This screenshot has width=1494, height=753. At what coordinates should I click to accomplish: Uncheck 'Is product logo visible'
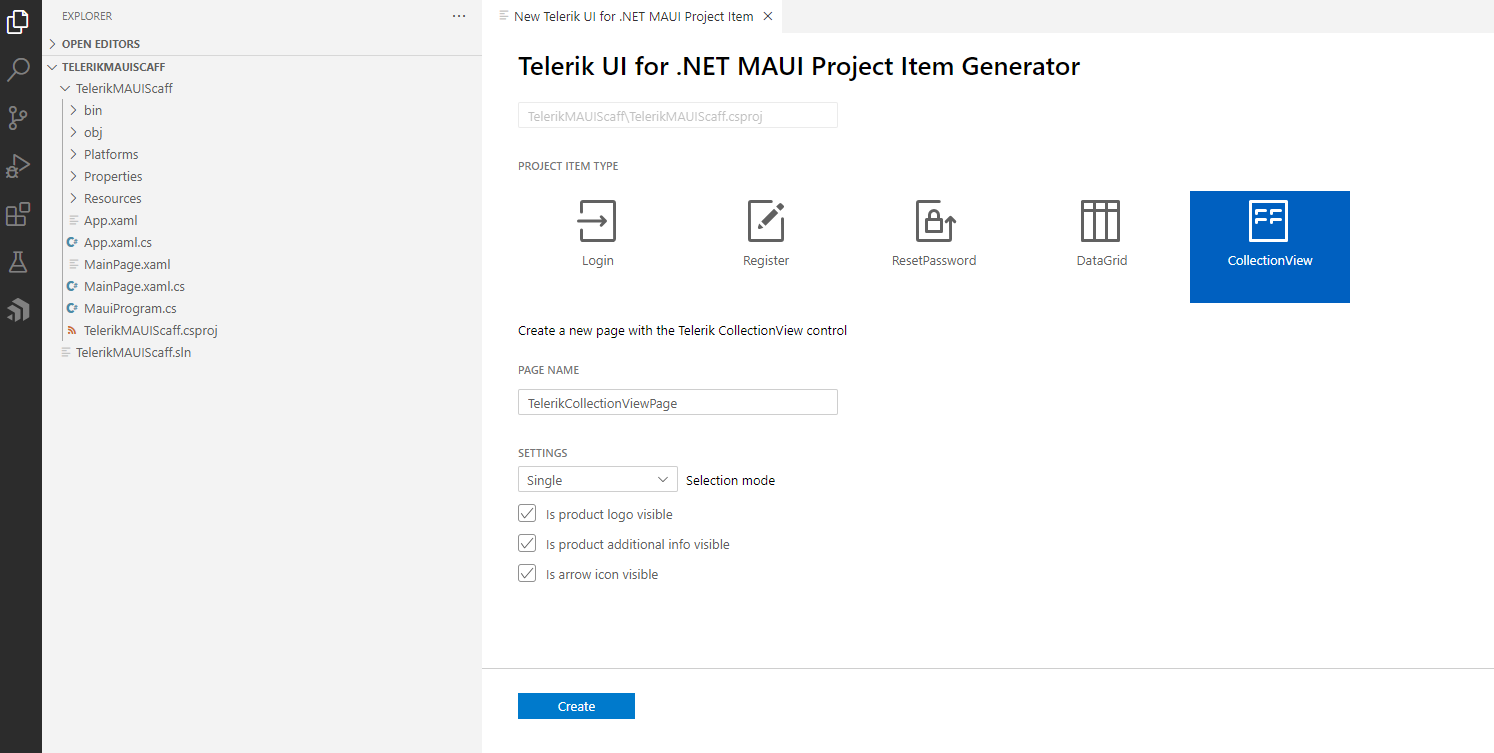(527, 513)
